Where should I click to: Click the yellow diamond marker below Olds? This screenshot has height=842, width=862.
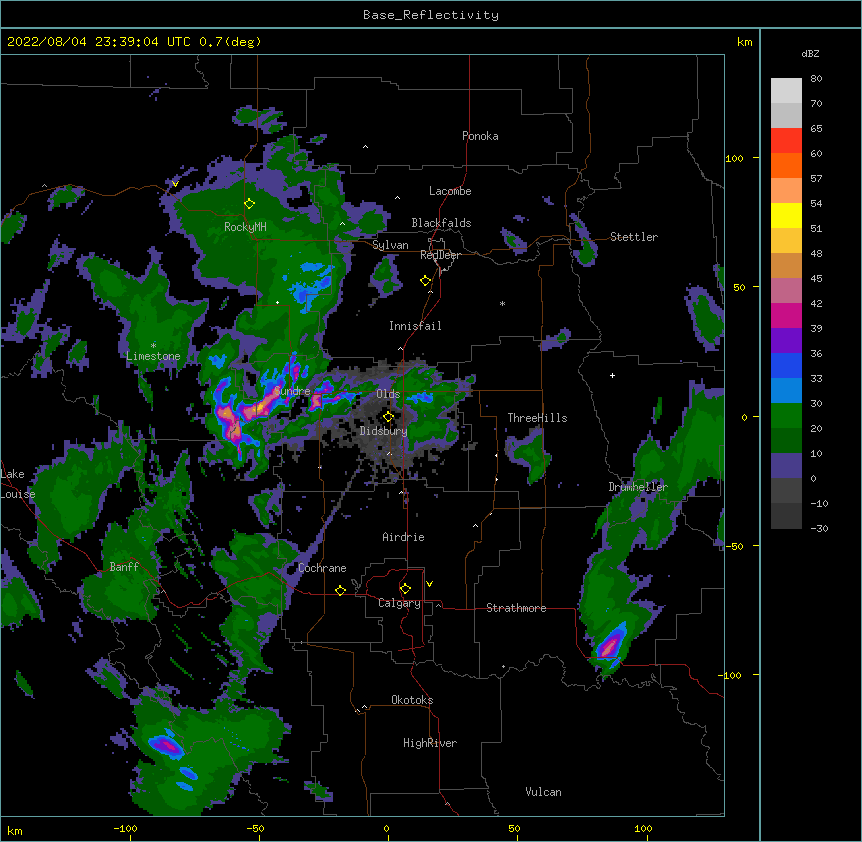click(x=388, y=417)
